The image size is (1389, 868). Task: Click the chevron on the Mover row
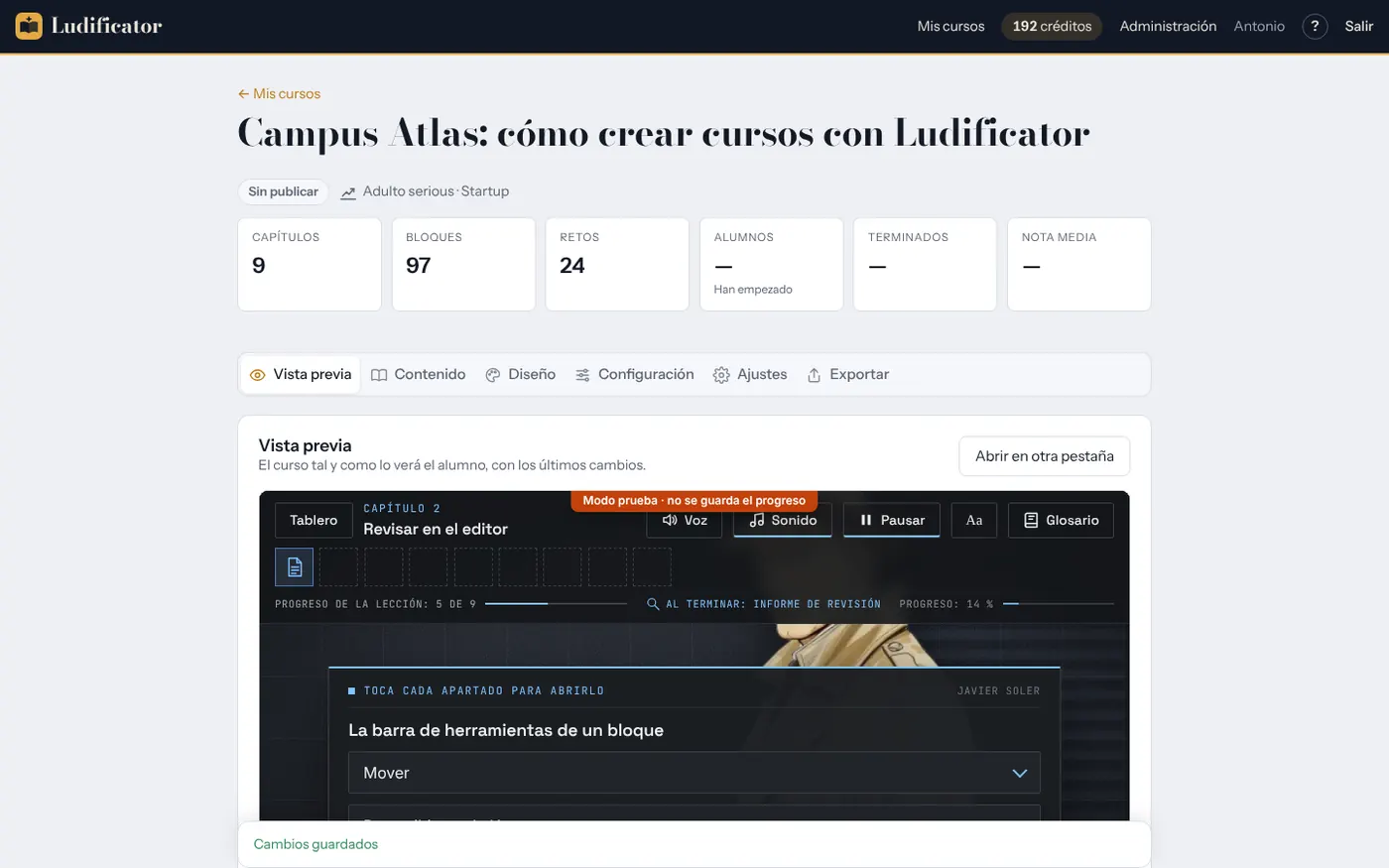tap(1019, 774)
